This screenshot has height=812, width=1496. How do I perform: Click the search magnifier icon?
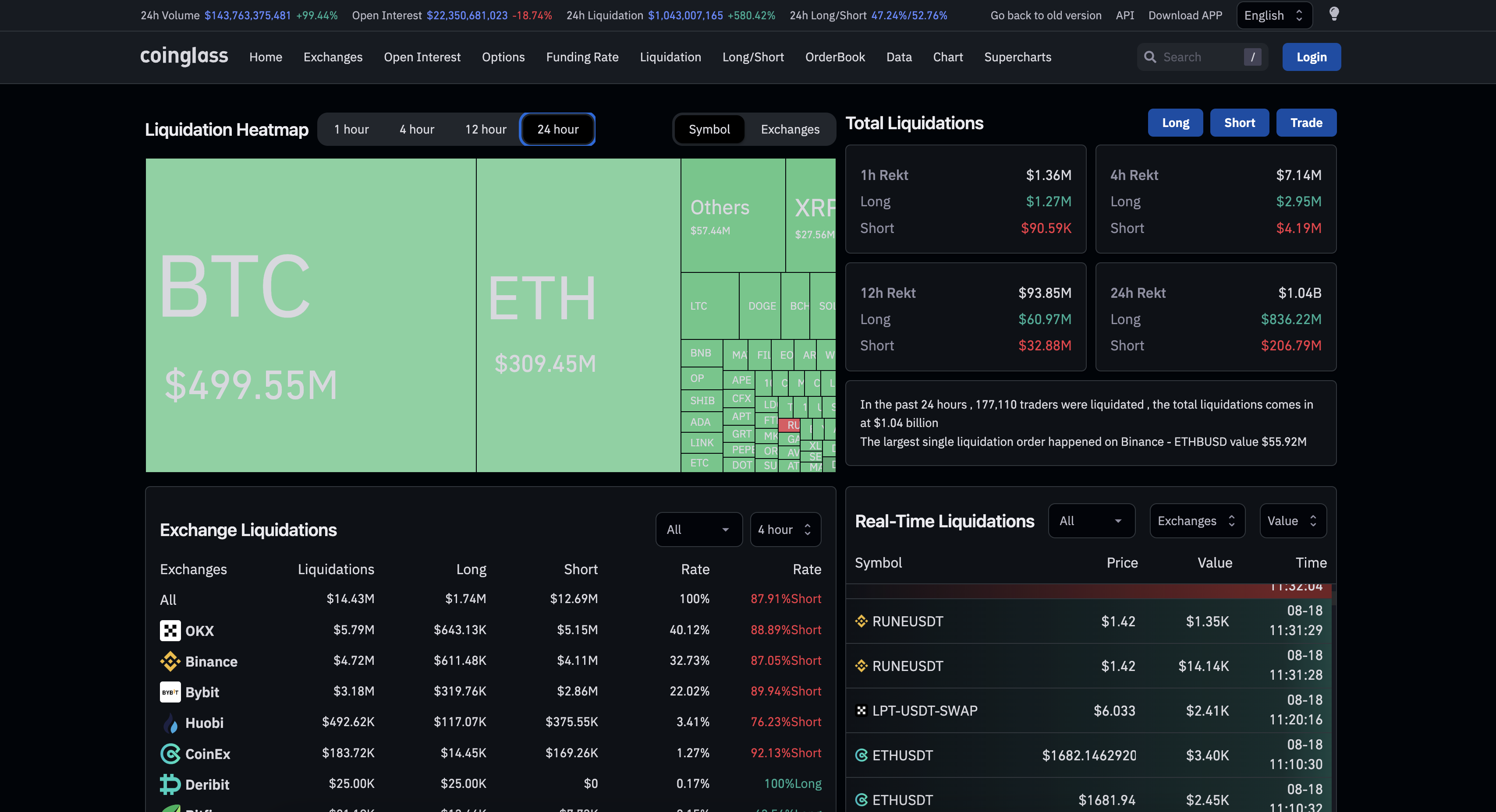(x=1150, y=57)
